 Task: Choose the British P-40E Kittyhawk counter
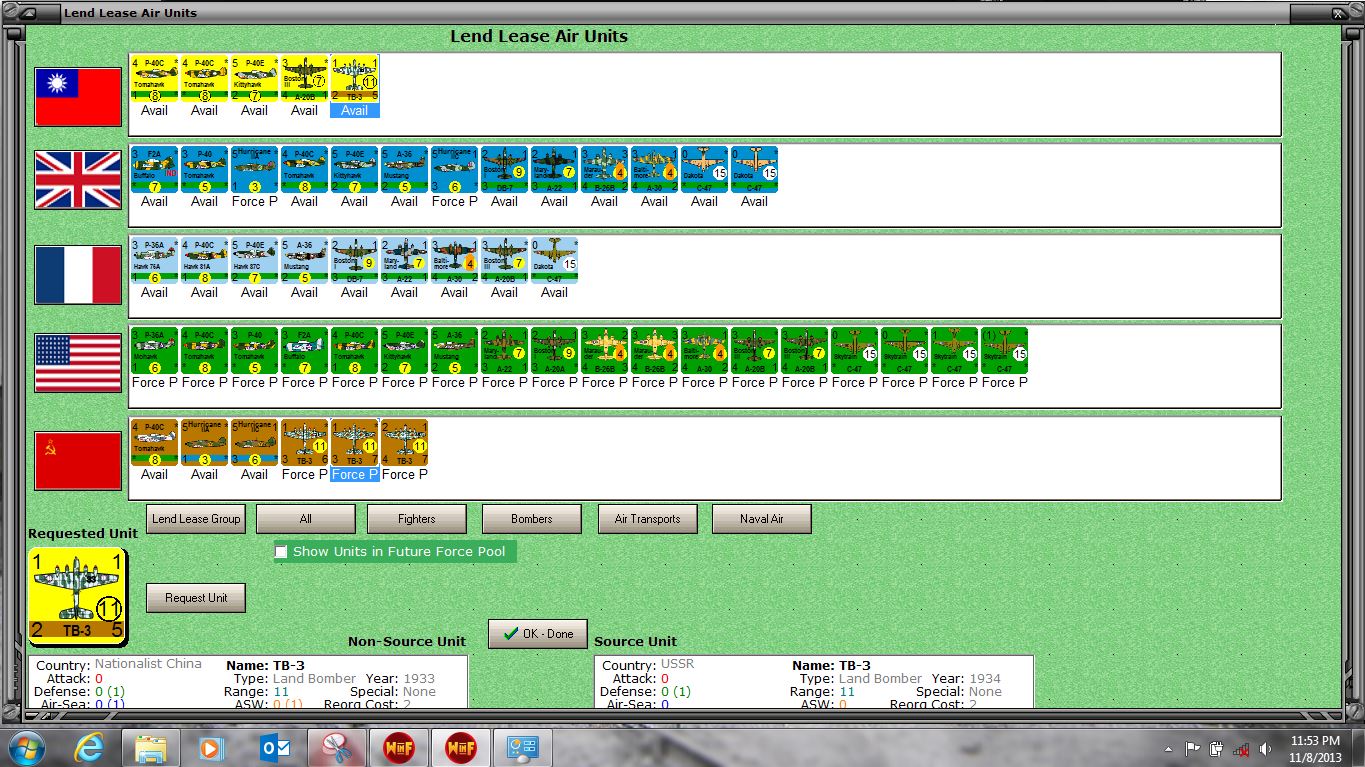coord(354,170)
